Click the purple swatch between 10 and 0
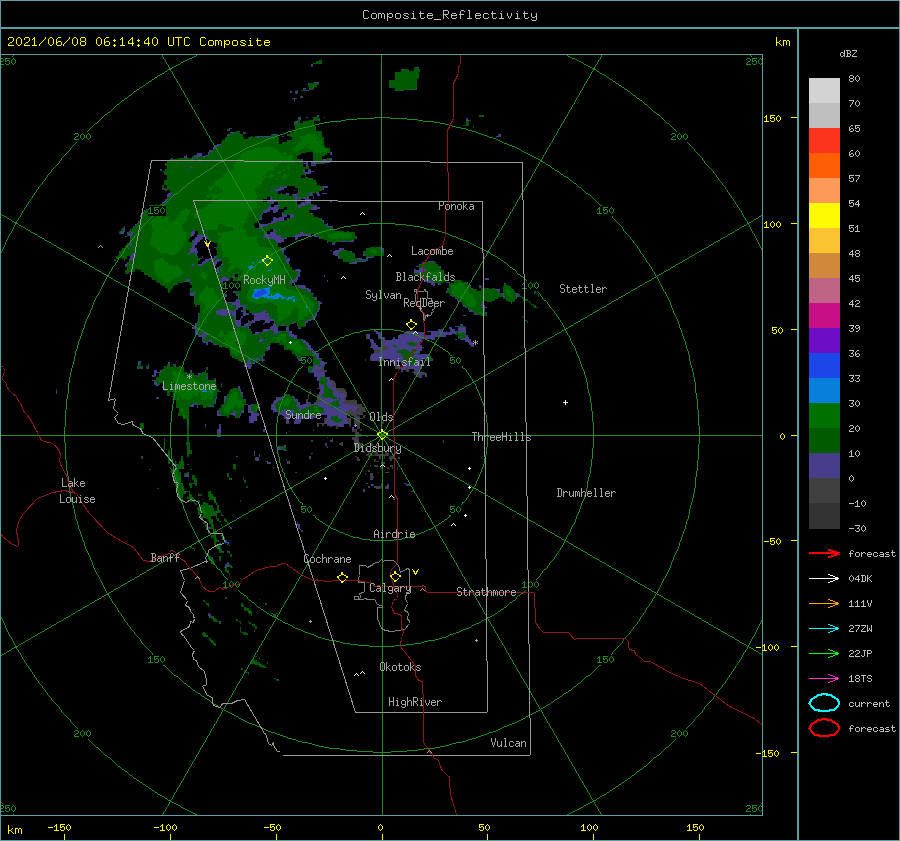 click(x=824, y=465)
